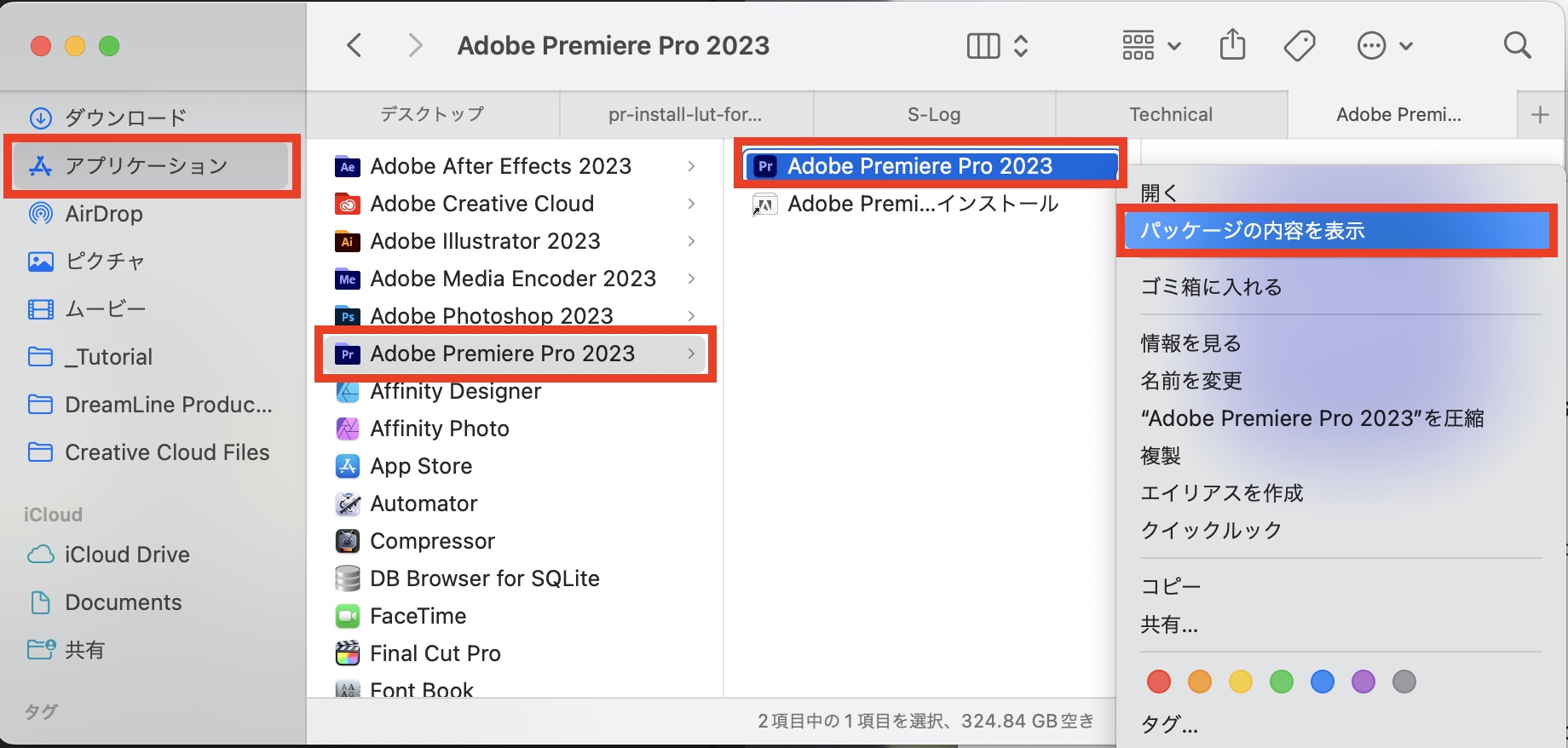Click the Finder search magnifier icon

(x=1517, y=45)
